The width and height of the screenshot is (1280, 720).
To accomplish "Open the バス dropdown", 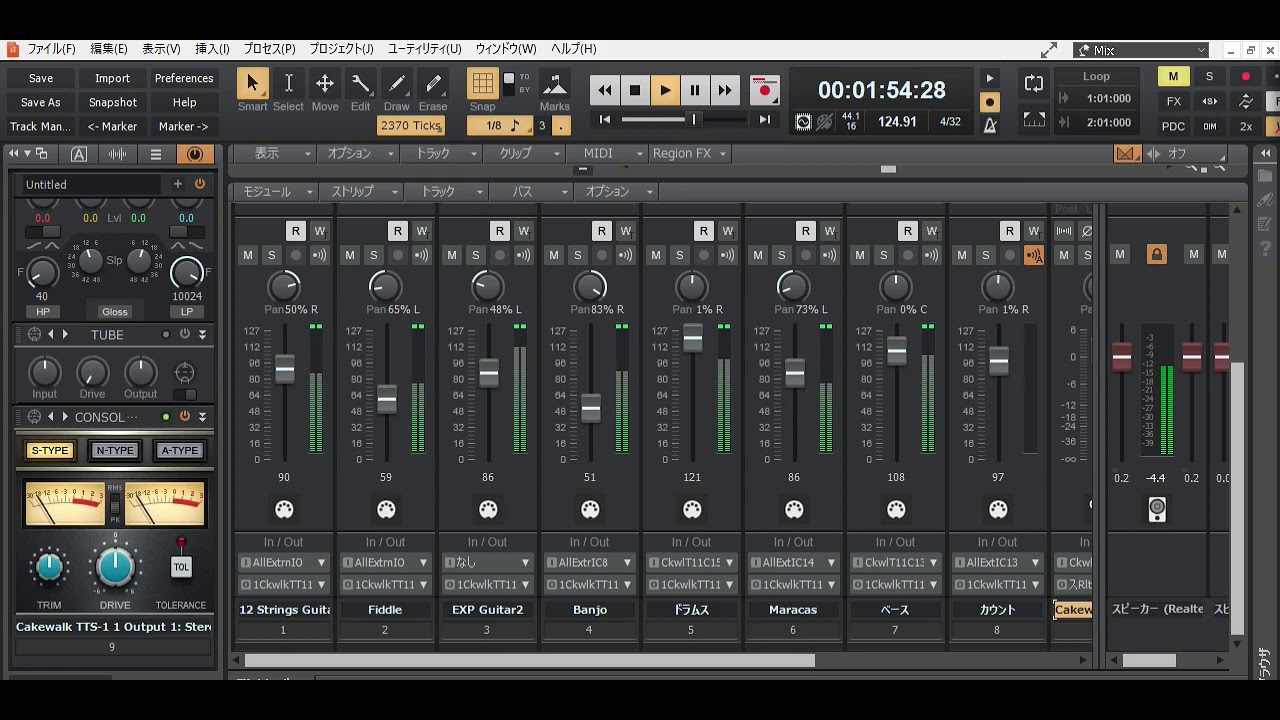I will [533, 192].
